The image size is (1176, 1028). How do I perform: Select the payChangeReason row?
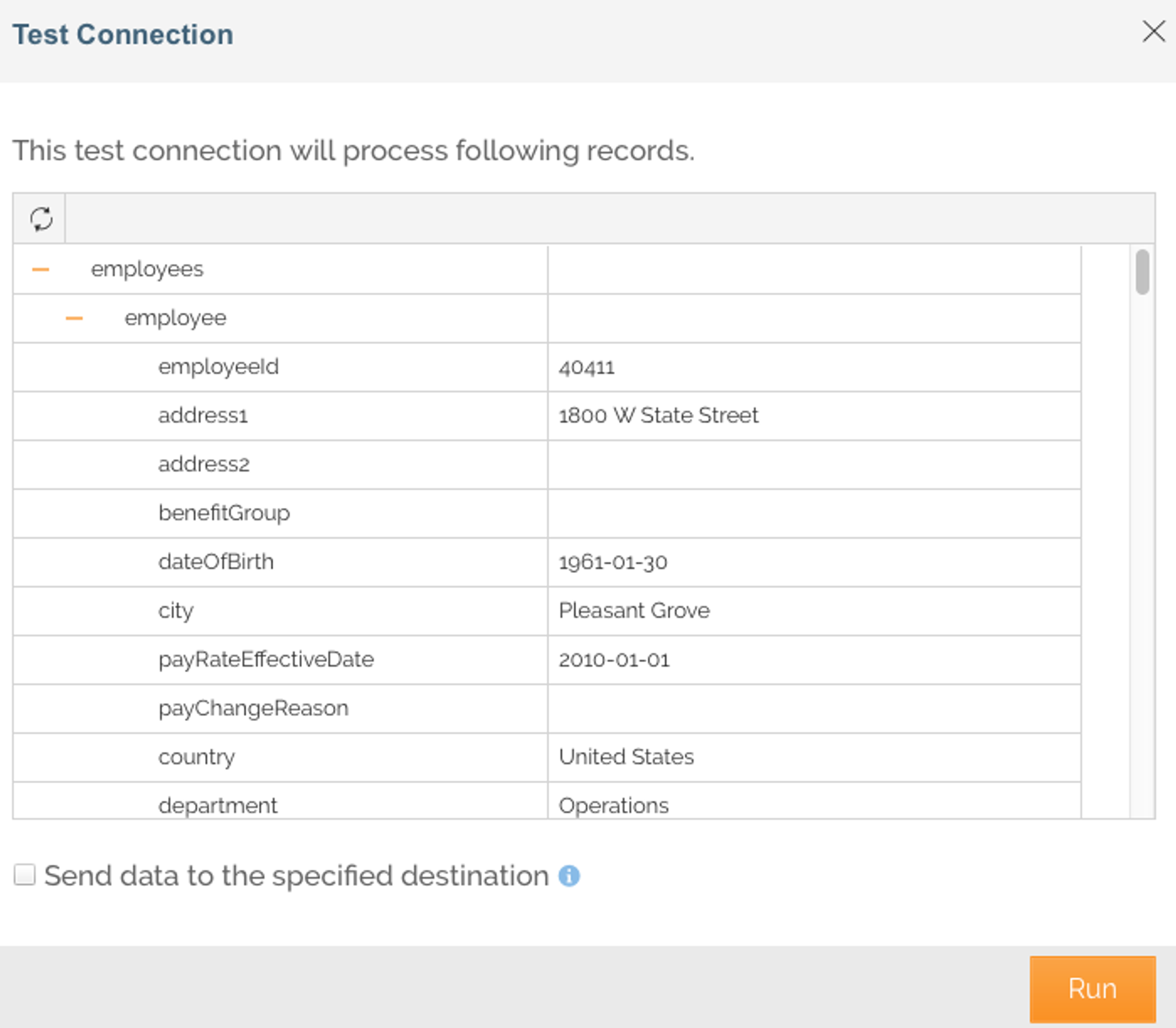pos(253,709)
